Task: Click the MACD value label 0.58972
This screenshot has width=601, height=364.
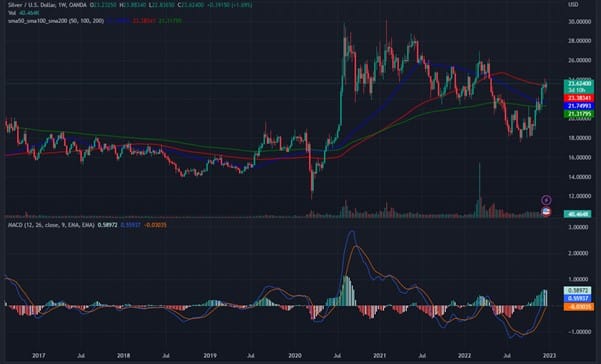Action: click(577, 291)
